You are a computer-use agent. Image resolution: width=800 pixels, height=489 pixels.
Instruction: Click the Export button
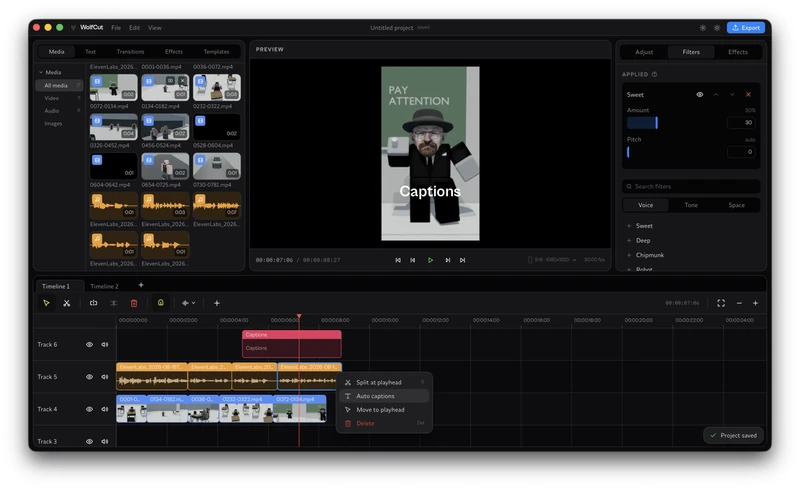[x=746, y=28]
